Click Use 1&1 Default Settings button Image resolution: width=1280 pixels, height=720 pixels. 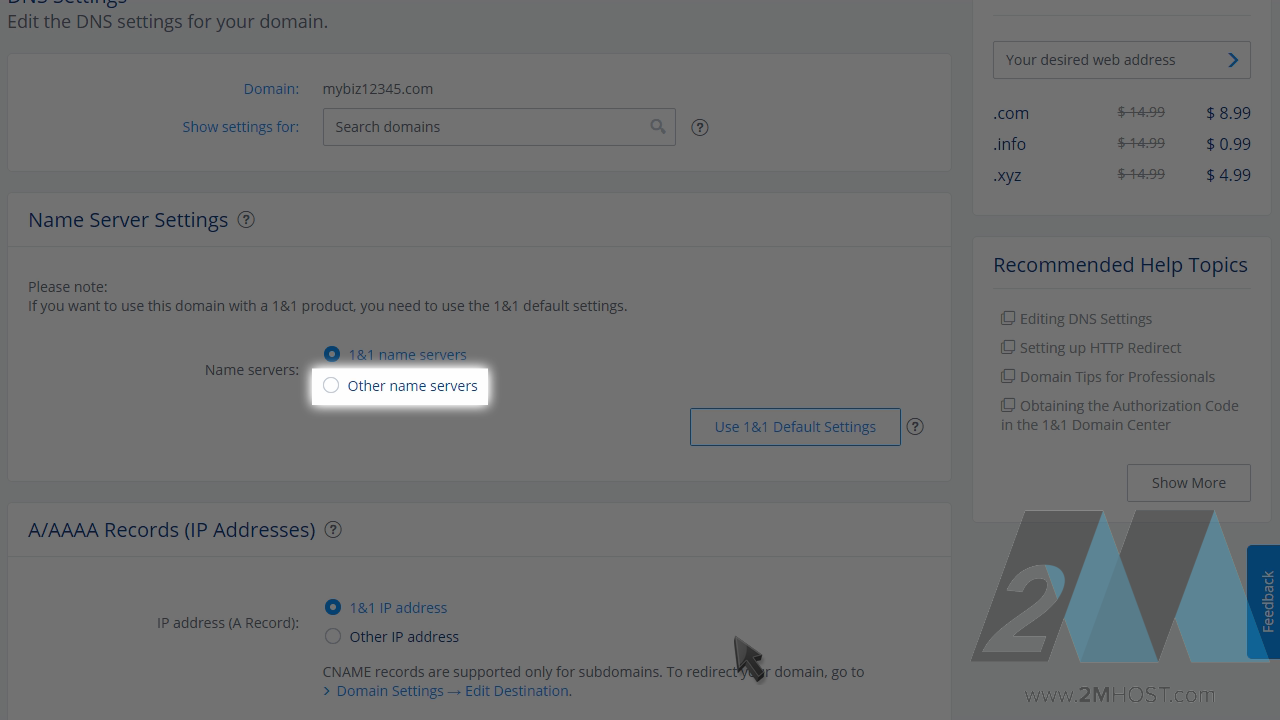click(795, 427)
